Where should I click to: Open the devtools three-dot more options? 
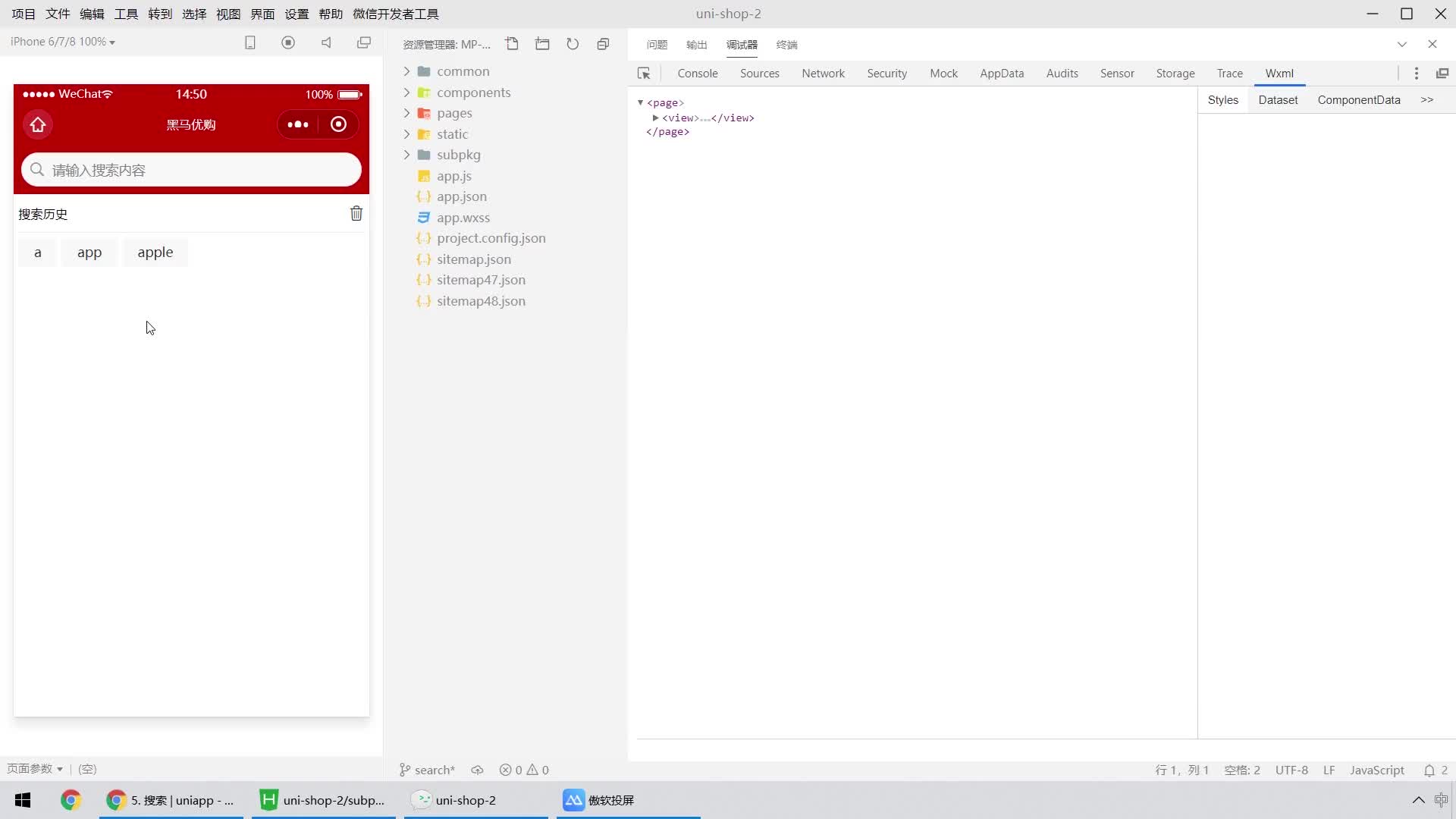1416,74
